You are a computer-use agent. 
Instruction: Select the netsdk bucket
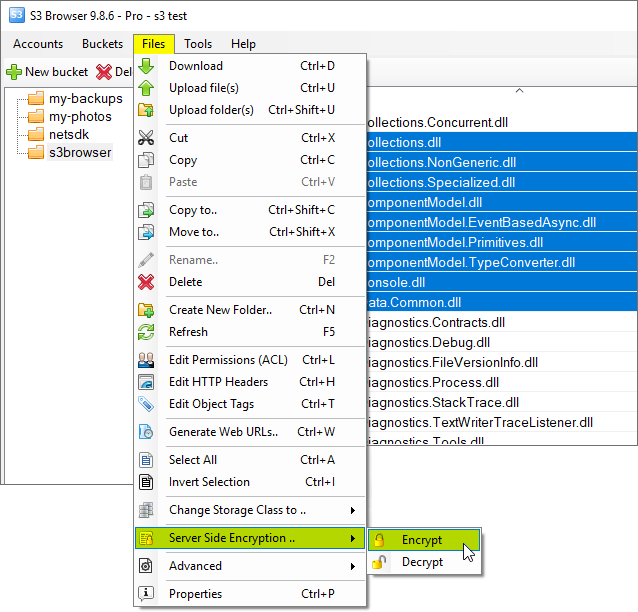click(69, 134)
